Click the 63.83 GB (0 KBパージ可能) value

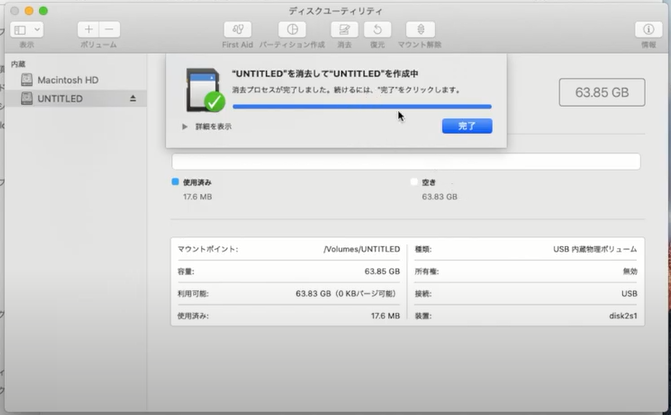(x=347, y=293)
